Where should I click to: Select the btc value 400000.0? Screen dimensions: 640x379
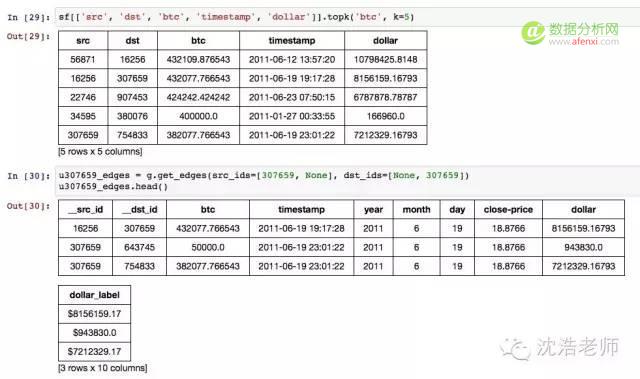pyautogui.click(x=198, y=116)
